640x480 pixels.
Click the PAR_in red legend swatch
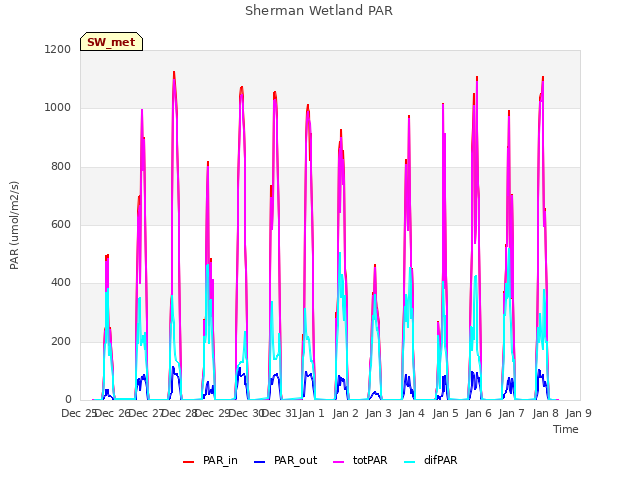189,461
